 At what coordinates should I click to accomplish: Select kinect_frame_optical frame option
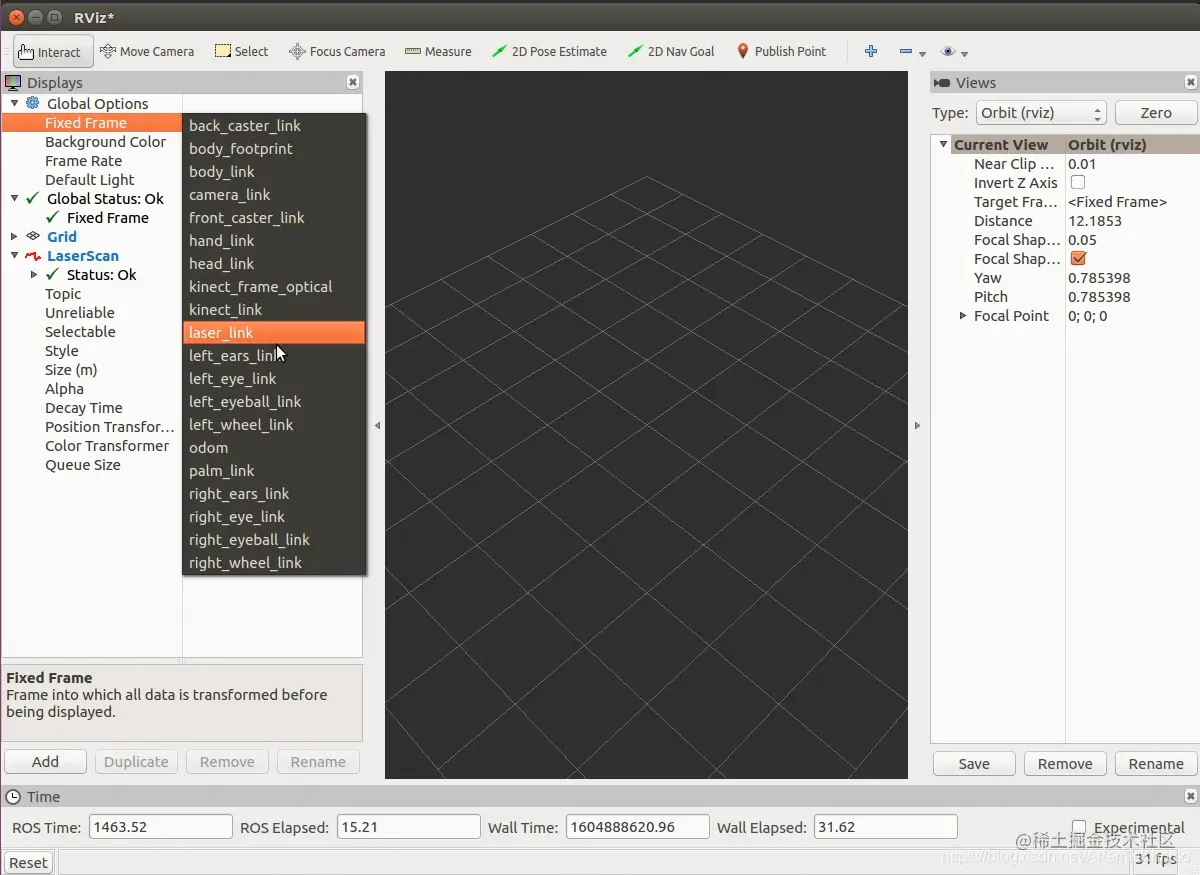274,287
